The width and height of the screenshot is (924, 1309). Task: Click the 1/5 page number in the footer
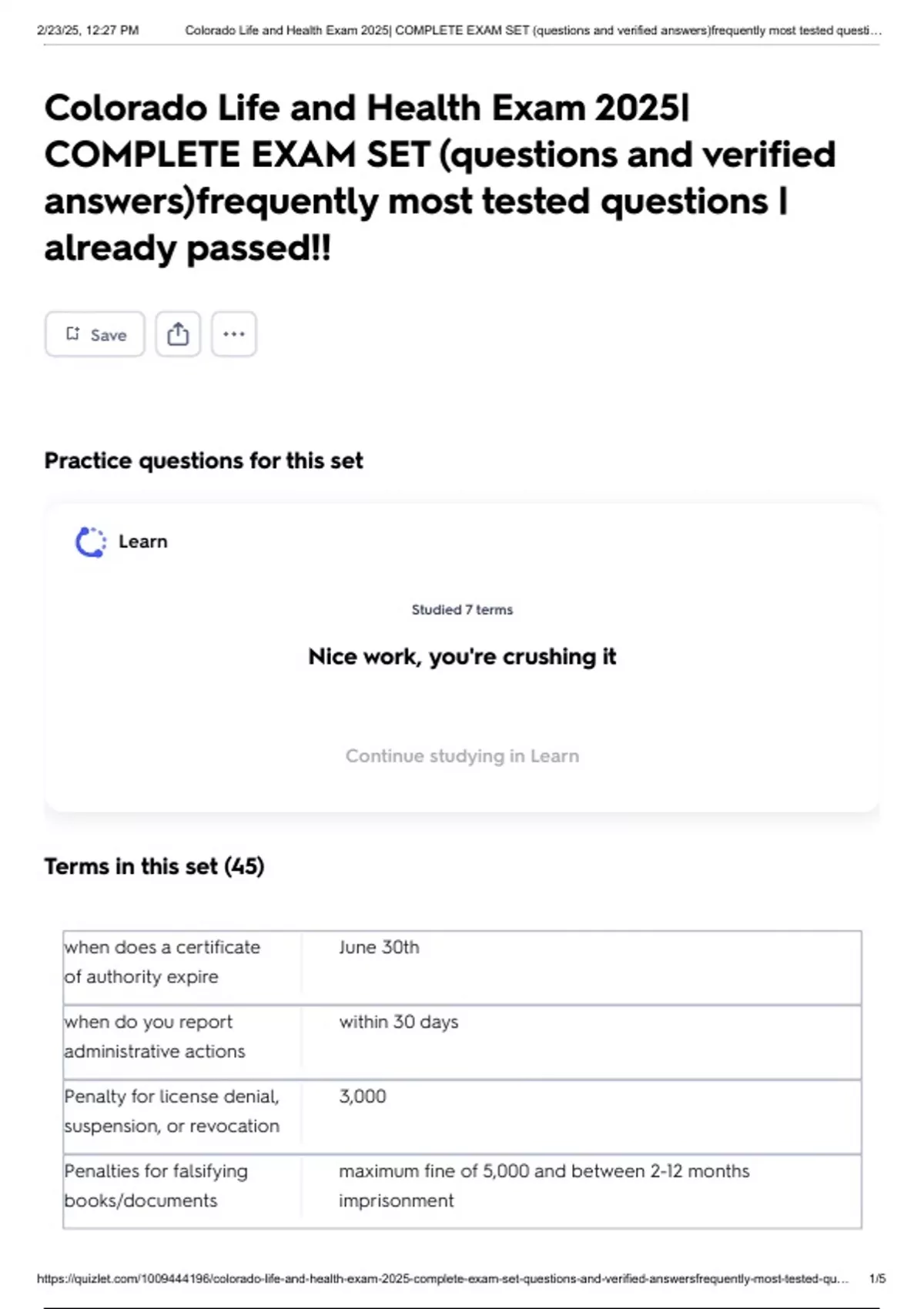877,1279
